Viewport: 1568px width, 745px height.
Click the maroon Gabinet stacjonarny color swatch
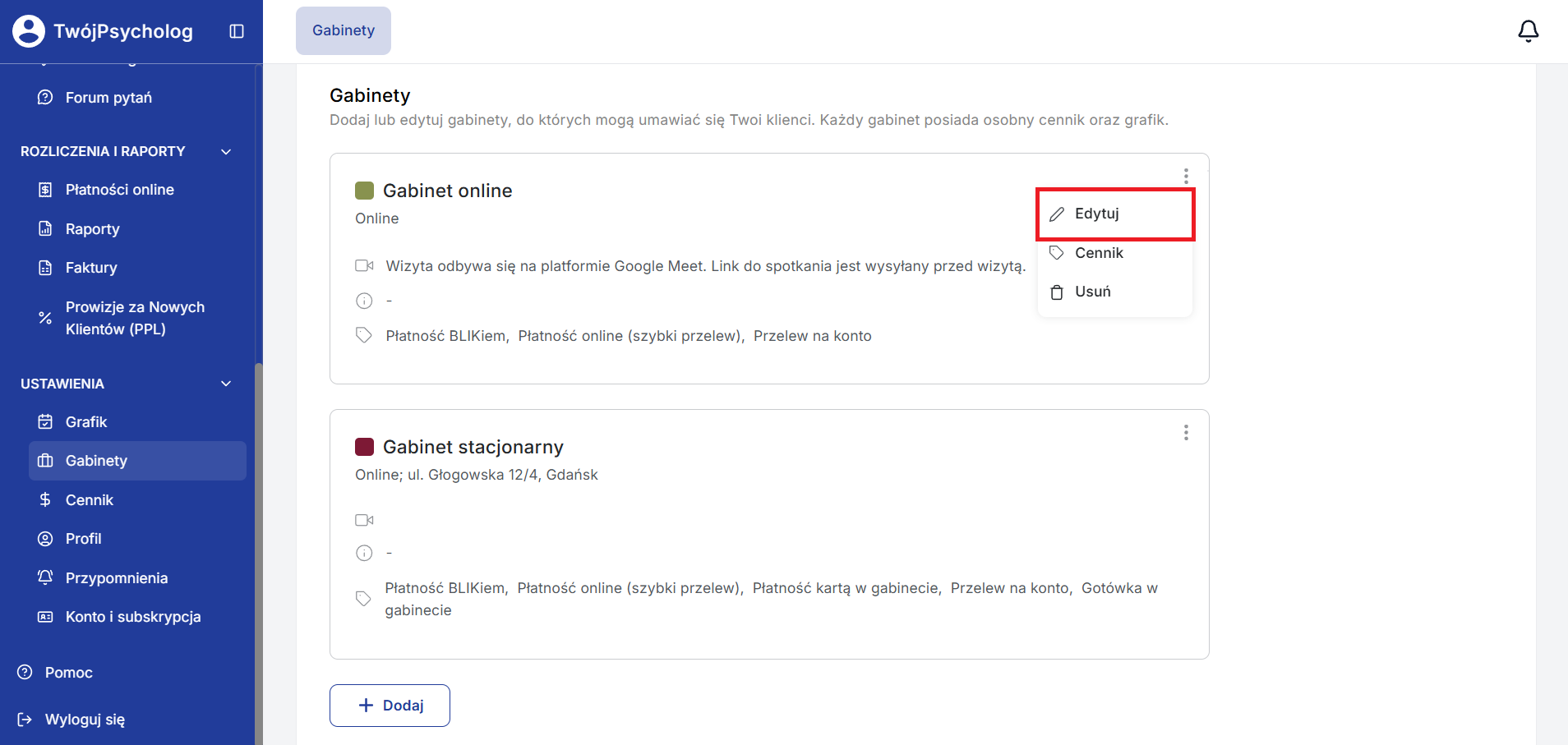[364, 447]
